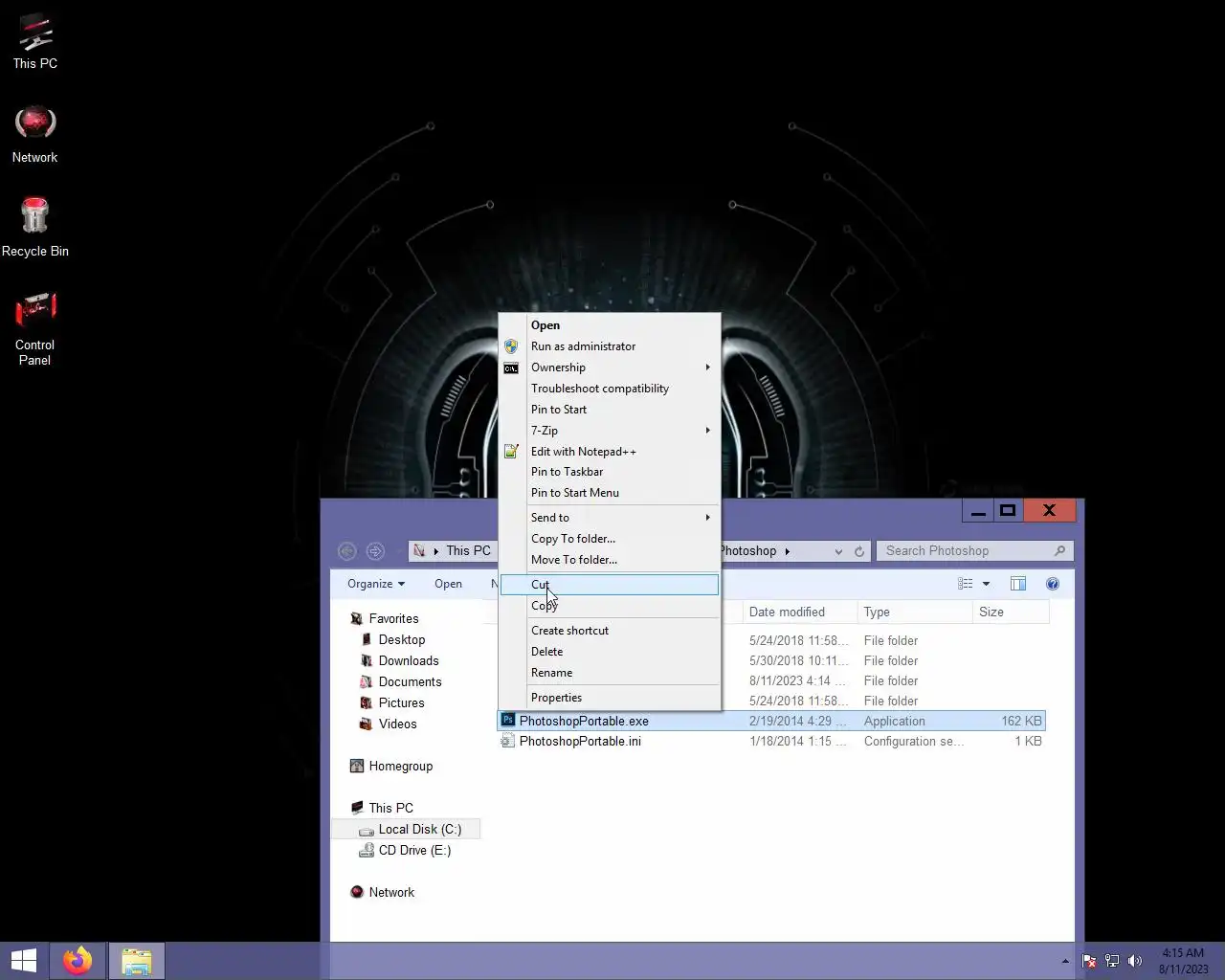The width and height of the screenshot is (1225, 980).
Task: Sort by Date modified column header
Action: [798, 612]
